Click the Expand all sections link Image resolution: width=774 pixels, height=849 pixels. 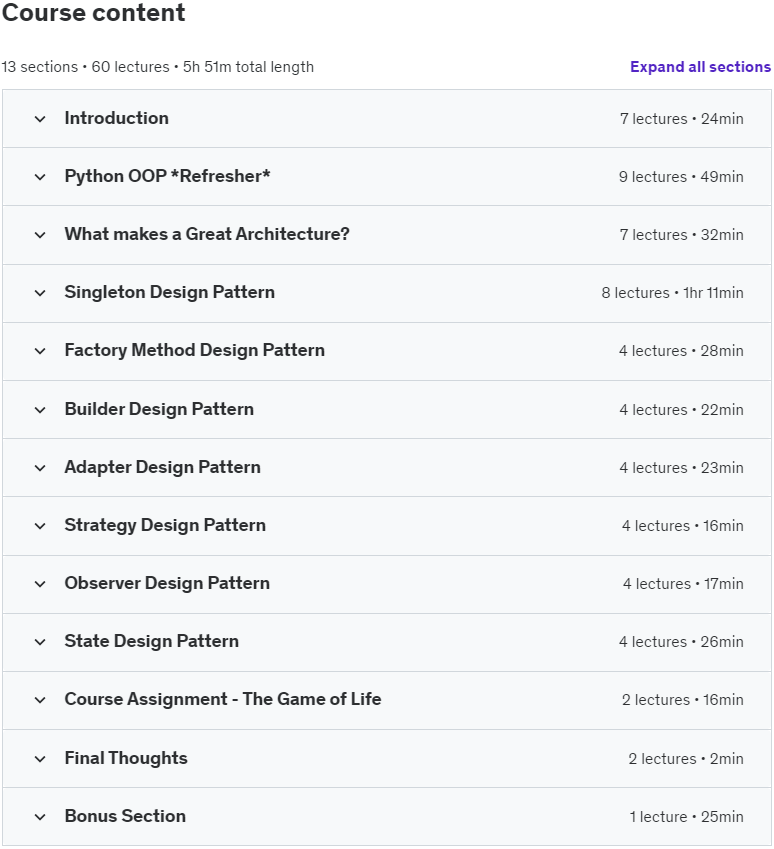point(700,67)
